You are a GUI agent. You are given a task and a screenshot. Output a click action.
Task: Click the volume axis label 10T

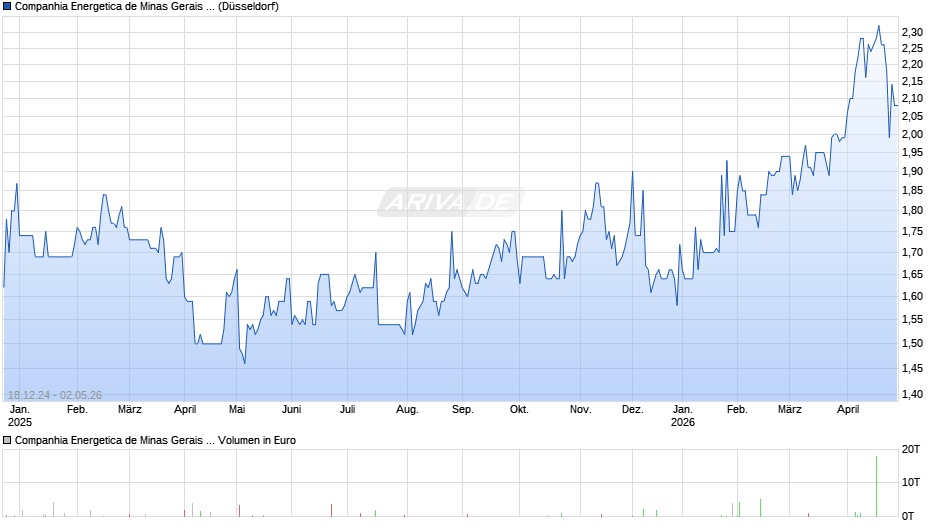911,483
